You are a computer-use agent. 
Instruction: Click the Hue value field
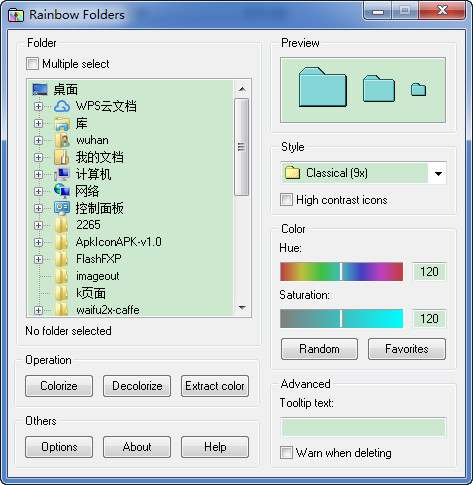[429, 272]
